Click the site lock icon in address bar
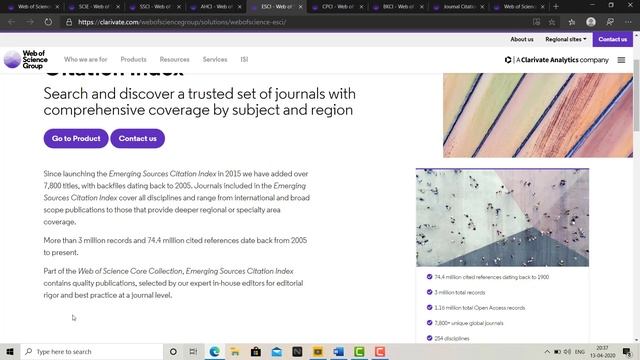 click(x=69, y=22)
